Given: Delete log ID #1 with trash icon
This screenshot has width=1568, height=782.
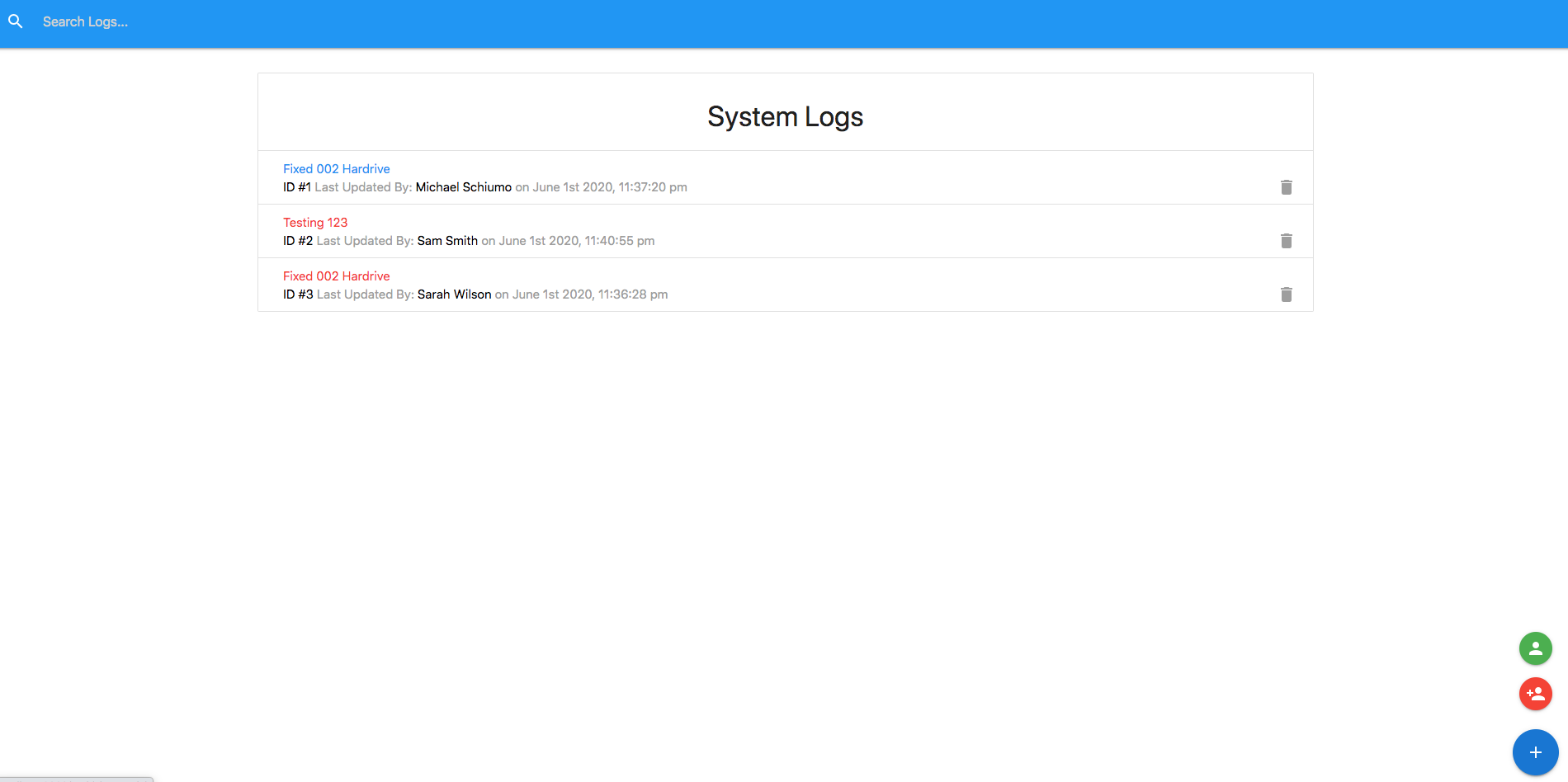Looking at the screenshot, I should (1287, 187).
